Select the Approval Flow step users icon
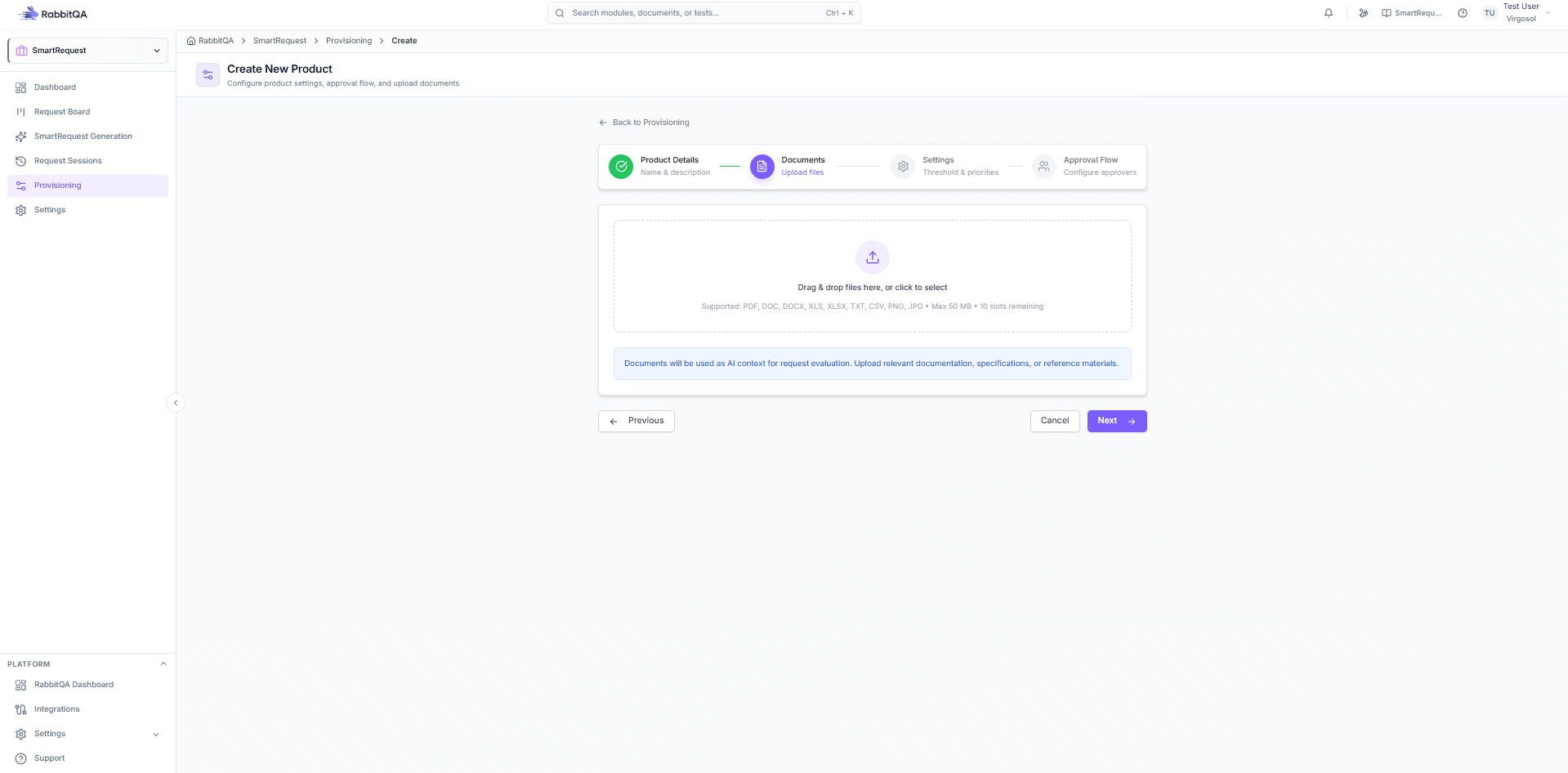 [1043, 167]
